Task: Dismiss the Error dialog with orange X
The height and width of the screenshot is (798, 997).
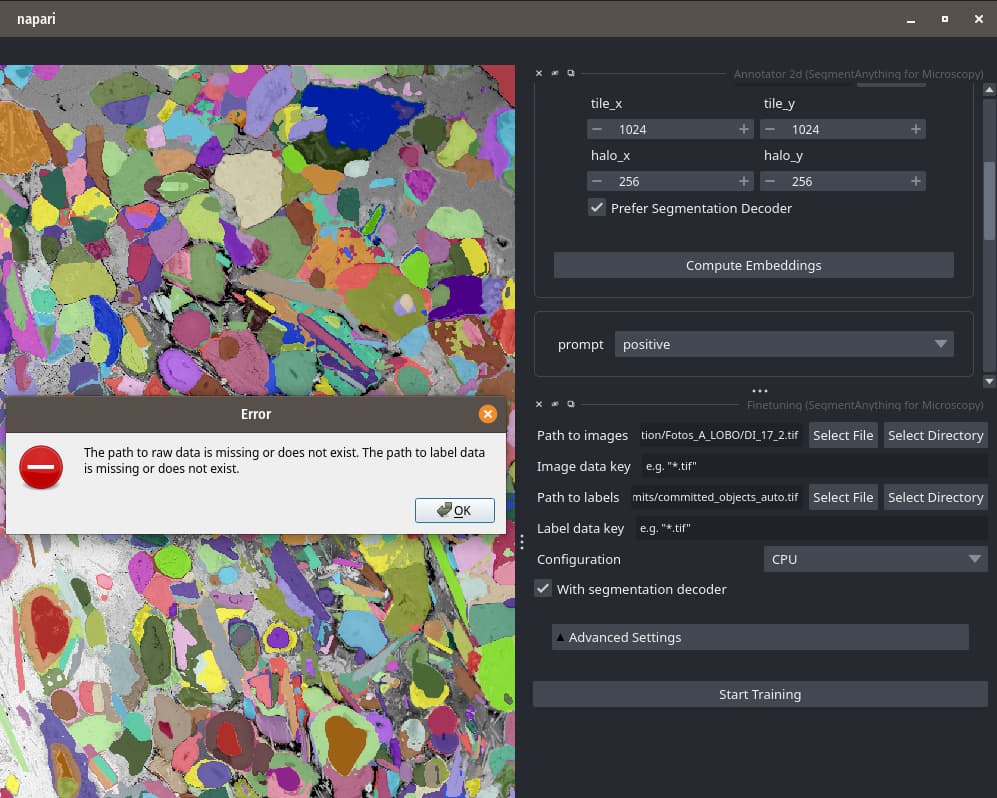Action: tap(487, 413)
